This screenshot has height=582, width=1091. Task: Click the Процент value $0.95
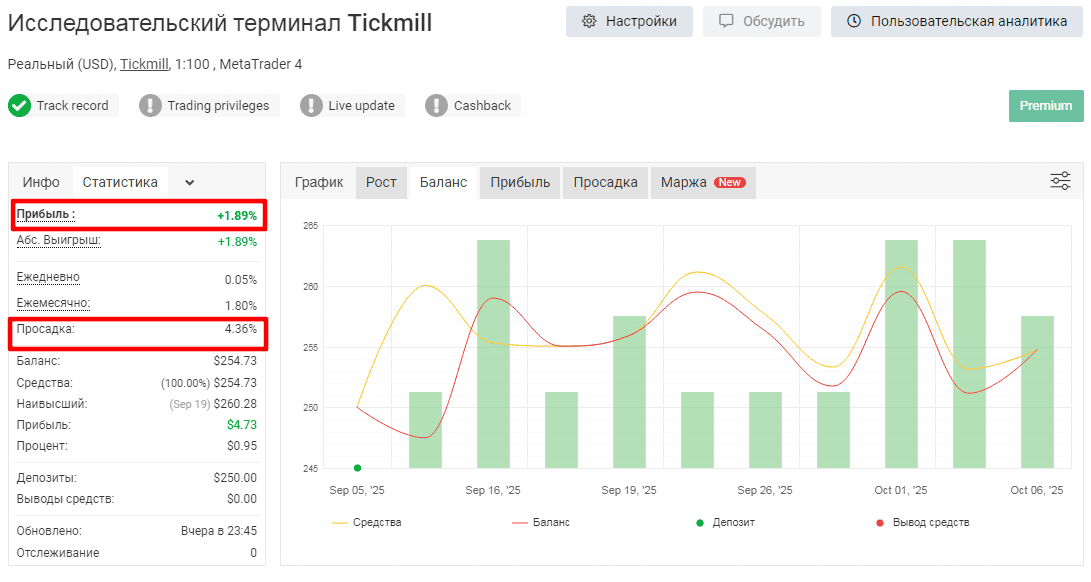241,446
